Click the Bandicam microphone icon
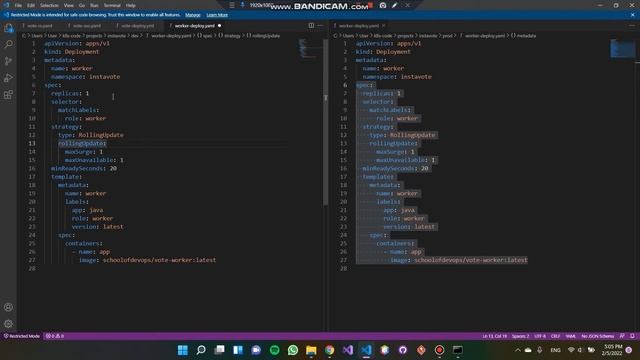Image resolution: width=640 pixels, height=360 pixels. 242,5
